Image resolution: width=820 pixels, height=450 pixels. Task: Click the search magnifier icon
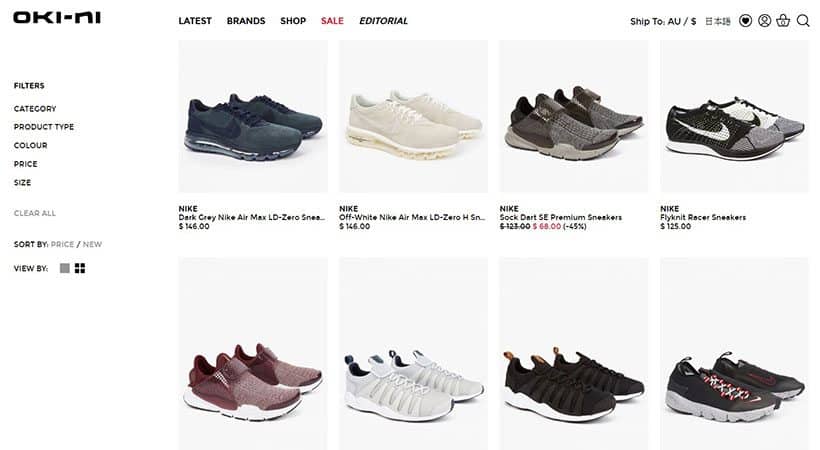point(803,21)
